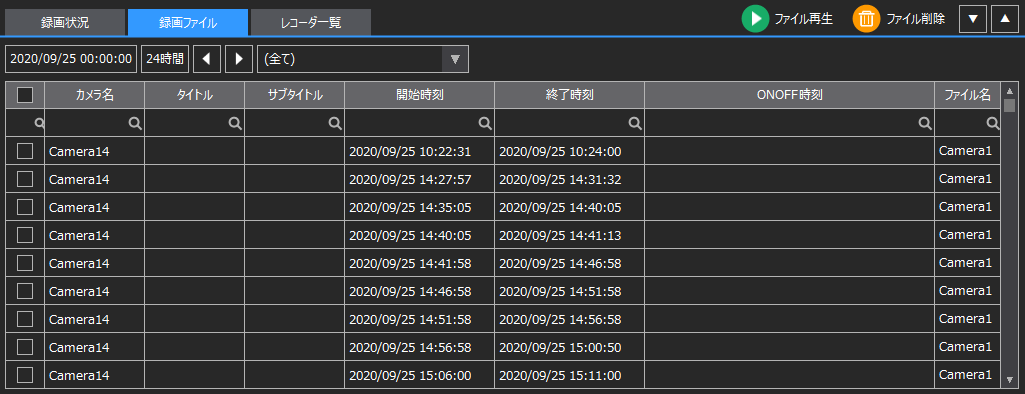Click the green ファイル再生 play icon
The image size is (1025, 394).
click(x=755, y=19)
